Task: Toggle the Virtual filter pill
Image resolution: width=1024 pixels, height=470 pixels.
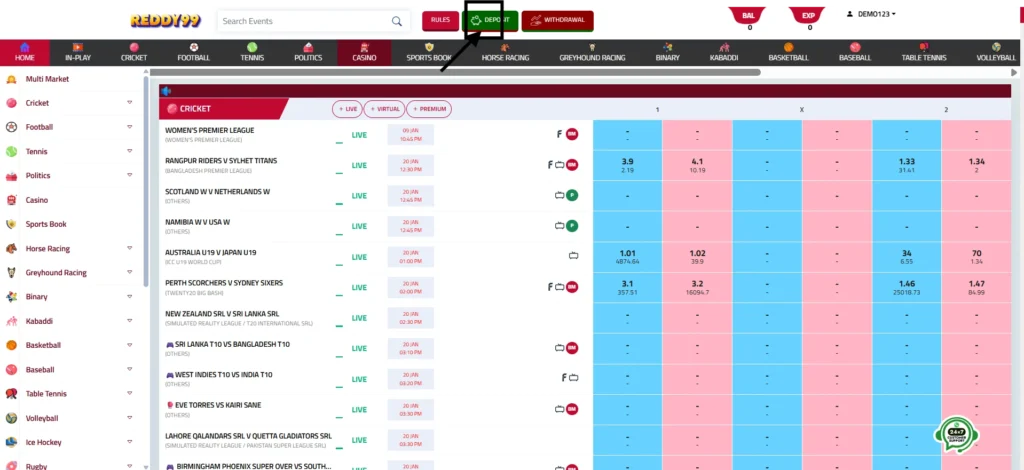Action: tap(385, 109)
